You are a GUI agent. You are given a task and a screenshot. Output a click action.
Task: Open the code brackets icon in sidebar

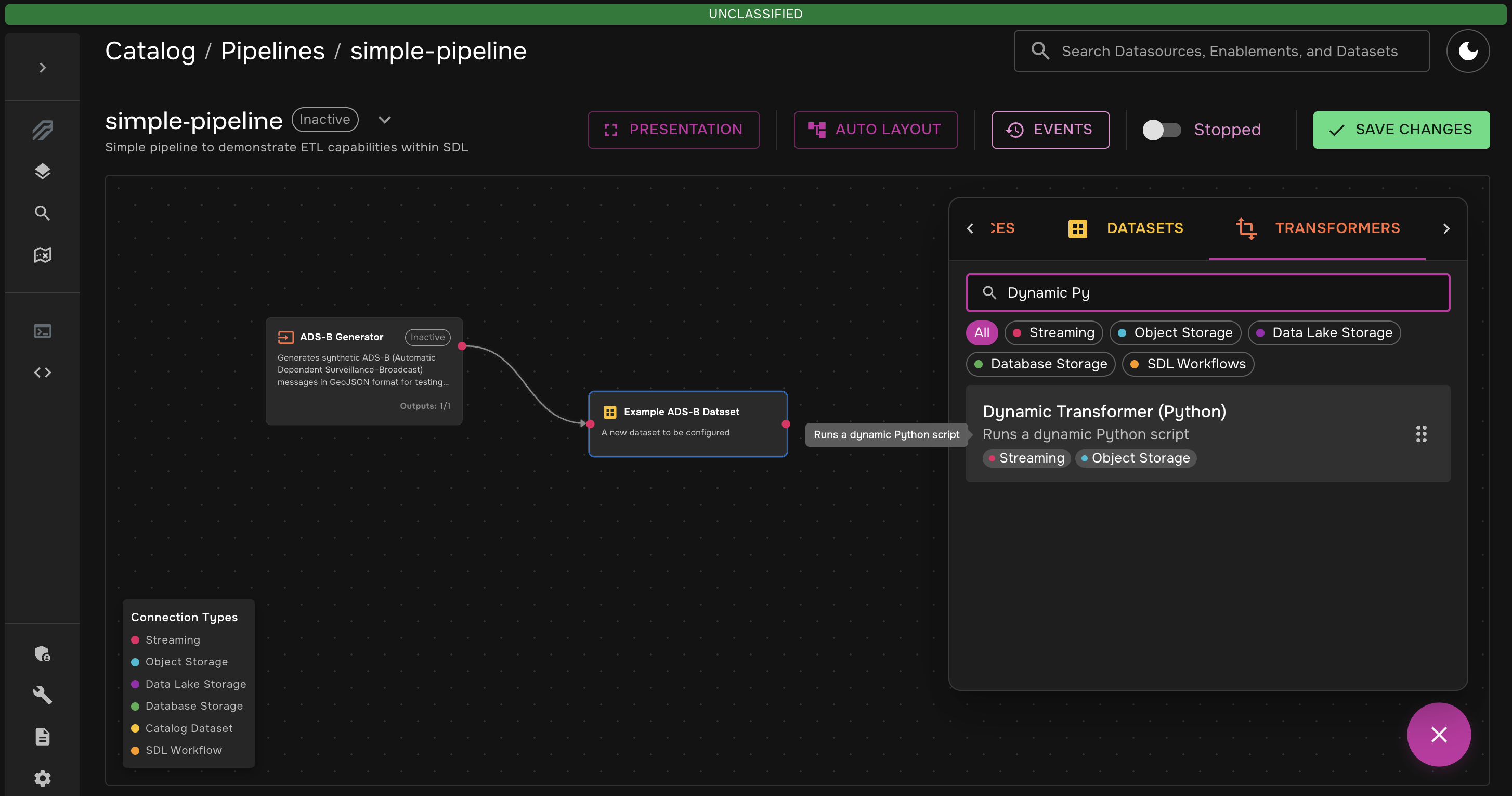tap(42, 373)
